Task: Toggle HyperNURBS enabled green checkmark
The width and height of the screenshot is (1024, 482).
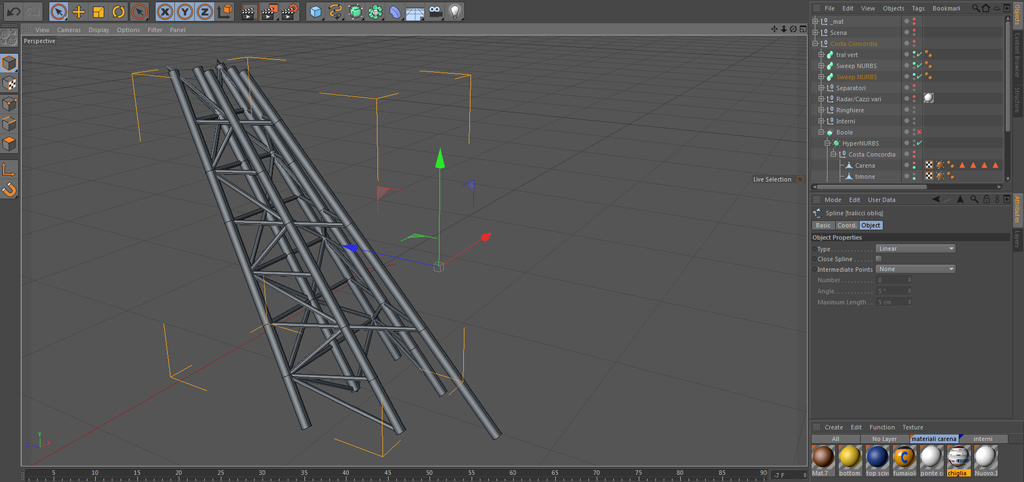Action: coord(919,143)
